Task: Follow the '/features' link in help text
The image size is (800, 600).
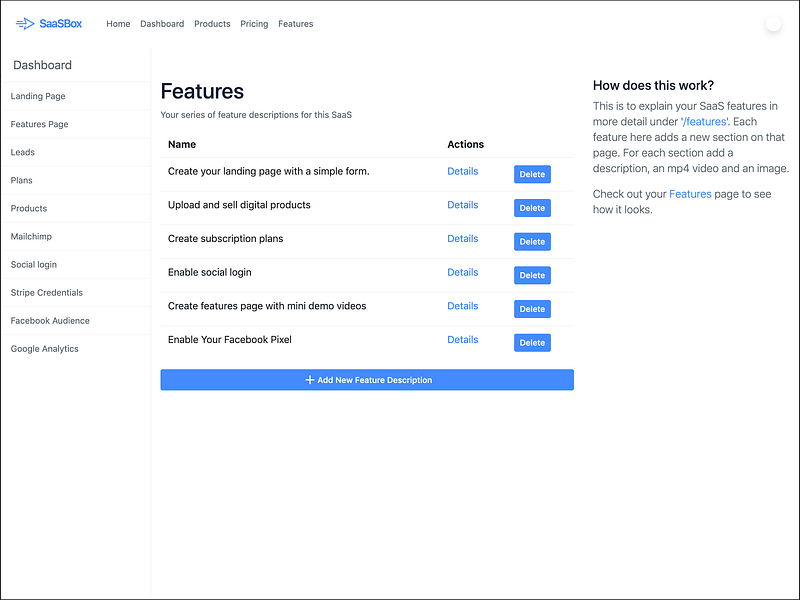Action: click(x=705, y=121)
